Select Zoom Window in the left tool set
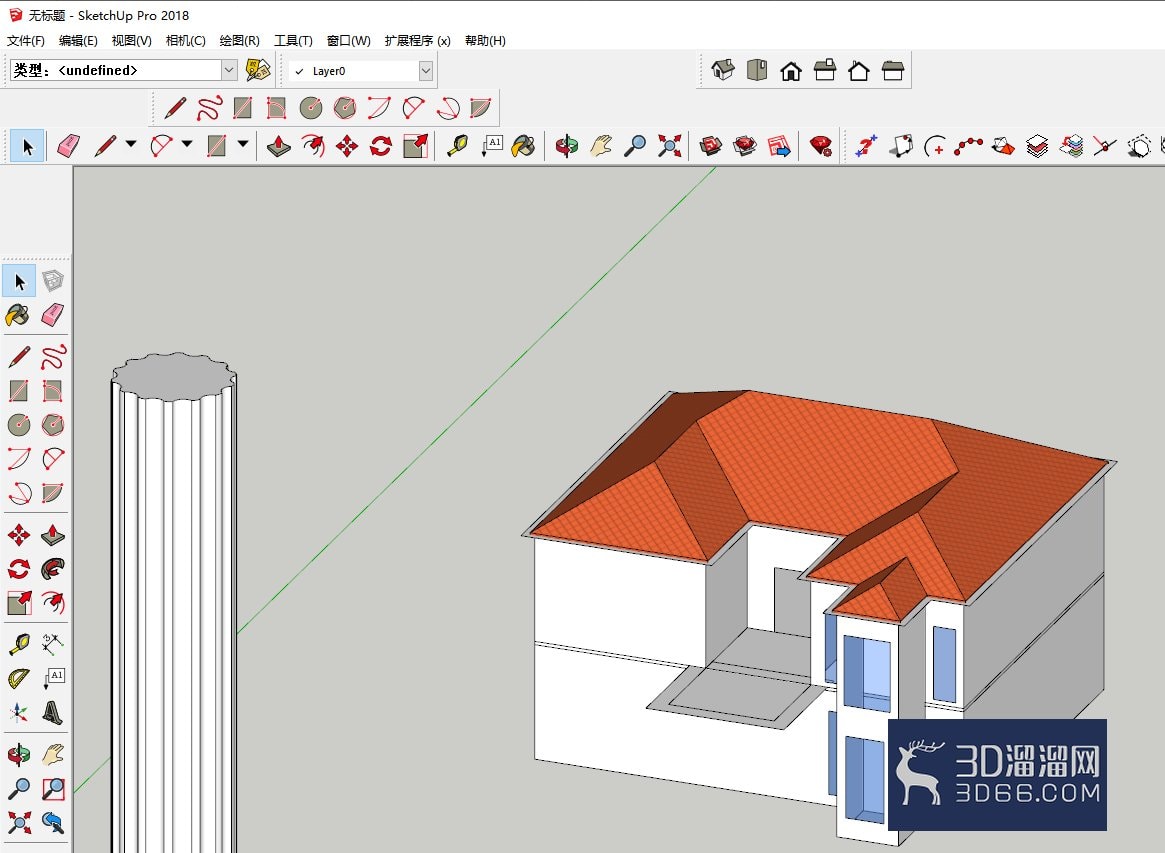 click(x=53, y=788)
